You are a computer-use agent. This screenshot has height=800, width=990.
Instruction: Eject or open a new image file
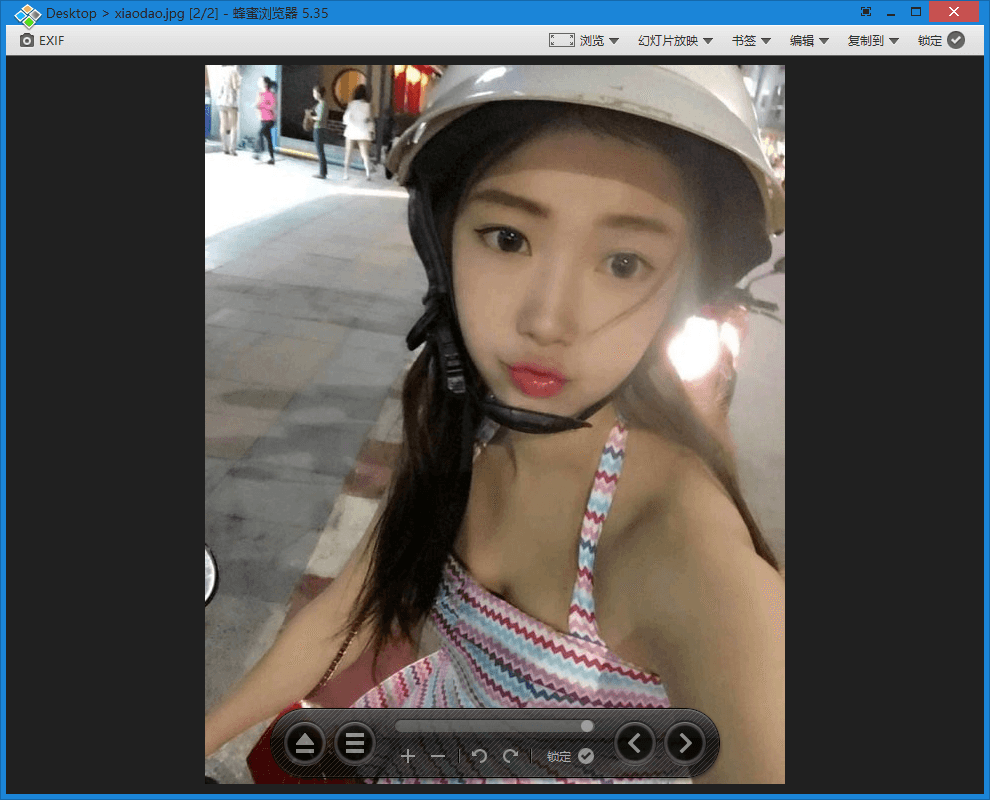(304, 743)
